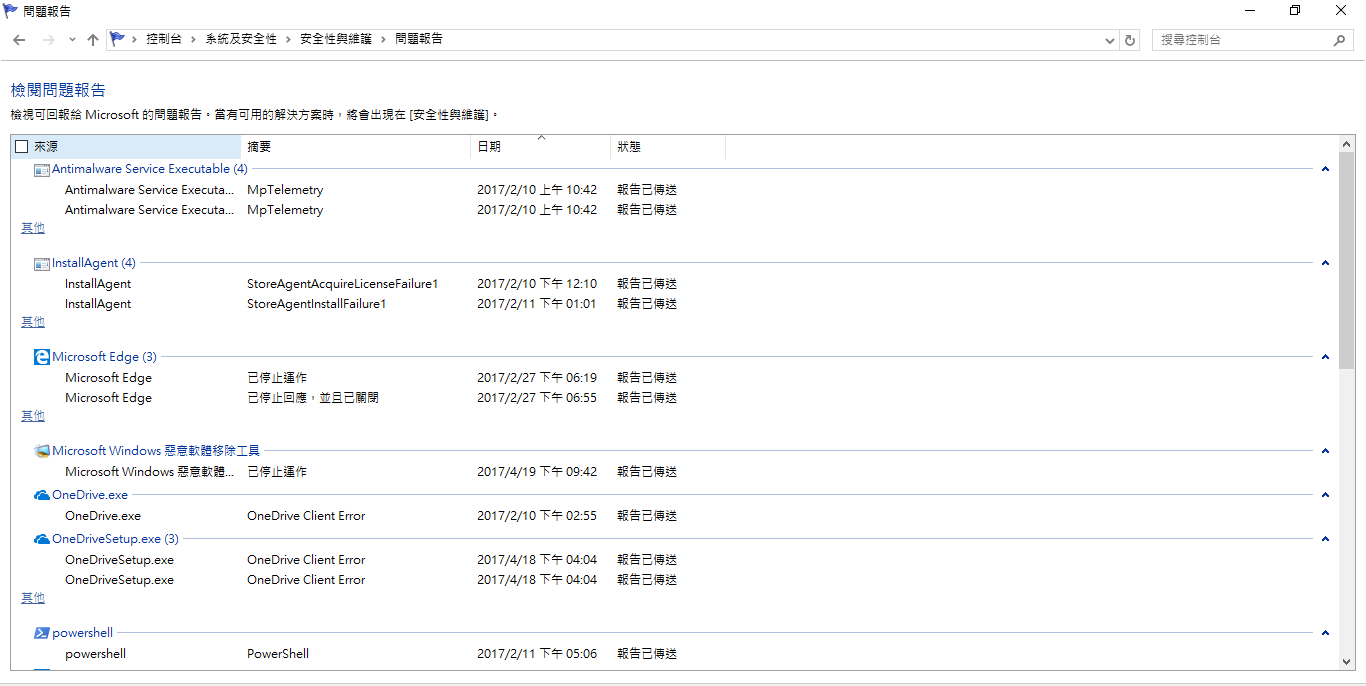The height and width of the screenshot is (686, 1366).
Task: Click the 問題報告 title bar flag icon
Action: (11, 10)
